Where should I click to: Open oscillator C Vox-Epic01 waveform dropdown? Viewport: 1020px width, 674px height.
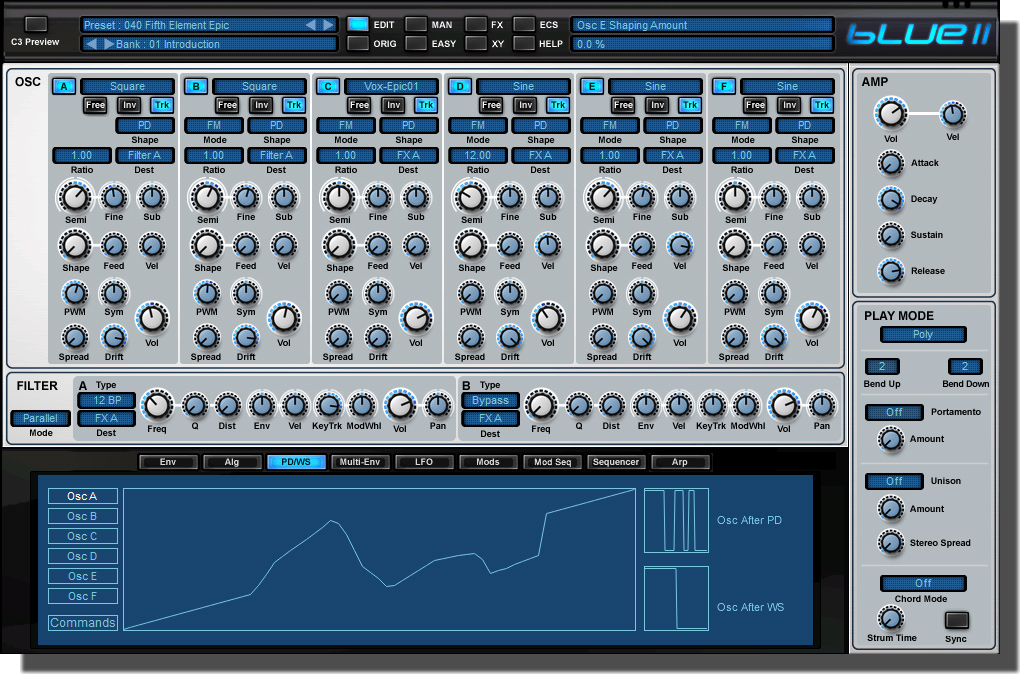click(x=392, y=86)
